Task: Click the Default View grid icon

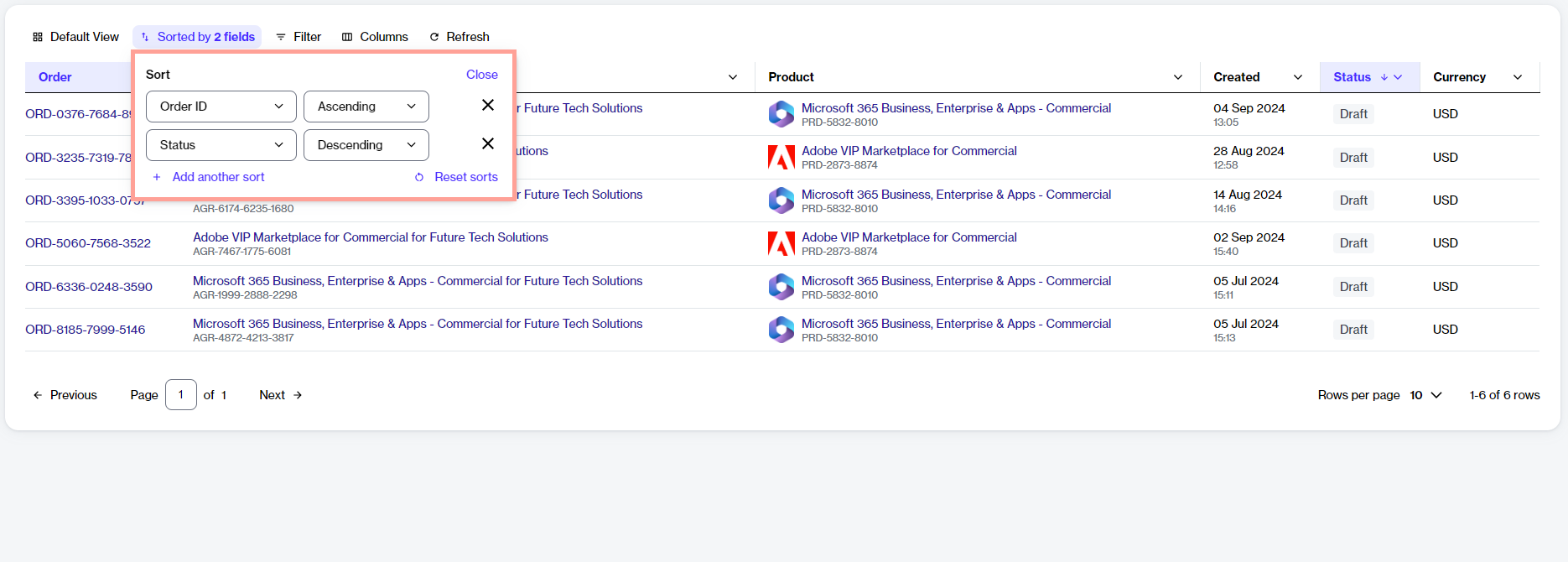Action: point(38,37)
